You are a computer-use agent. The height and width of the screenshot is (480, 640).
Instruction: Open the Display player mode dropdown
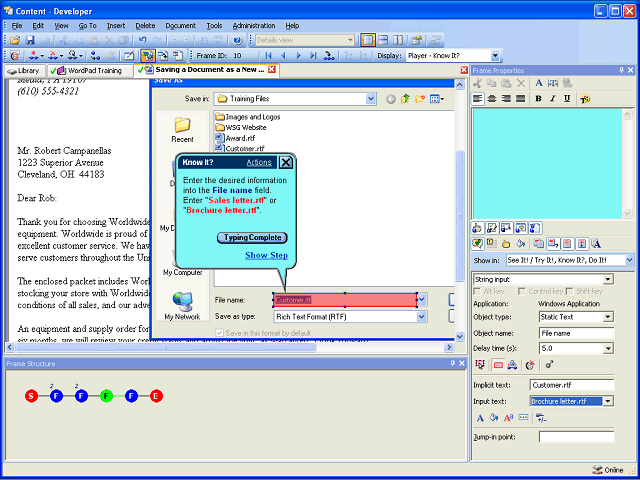click(x=495, y=56)
